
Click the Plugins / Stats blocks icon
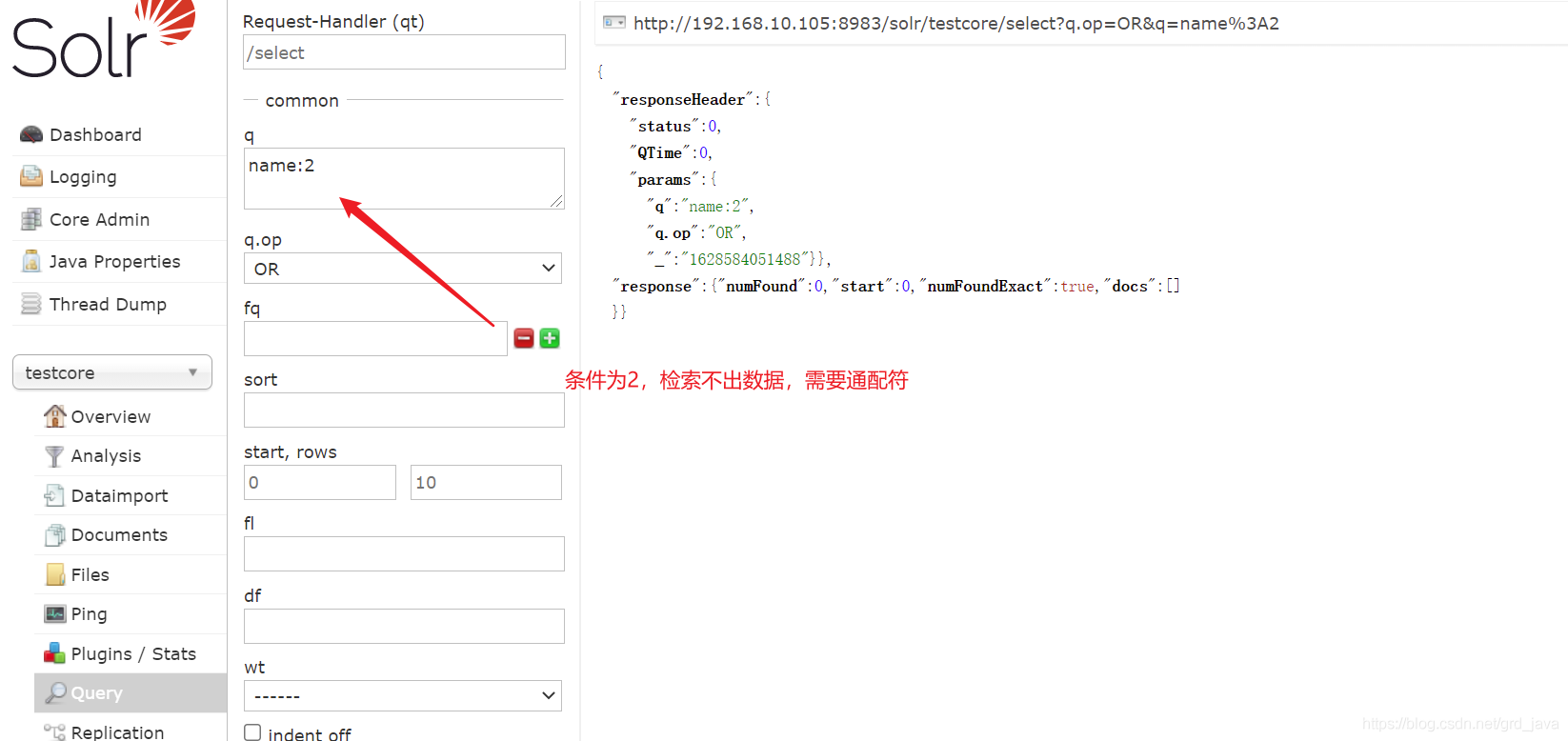55,653
